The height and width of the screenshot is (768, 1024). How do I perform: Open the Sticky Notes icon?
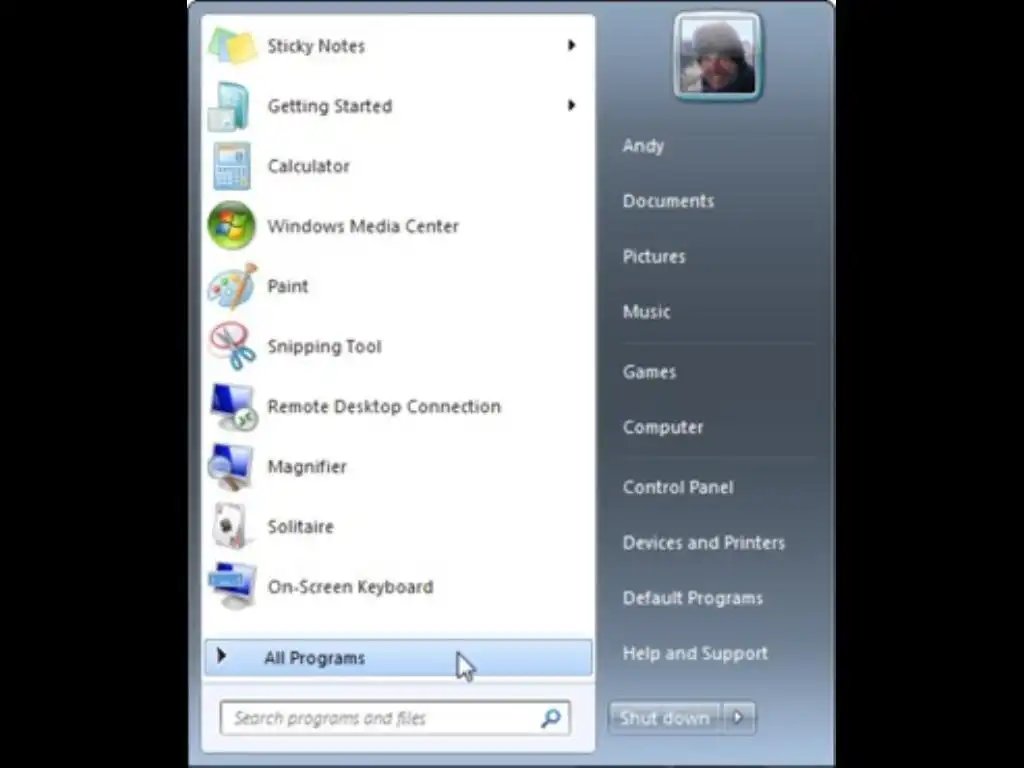232,46
